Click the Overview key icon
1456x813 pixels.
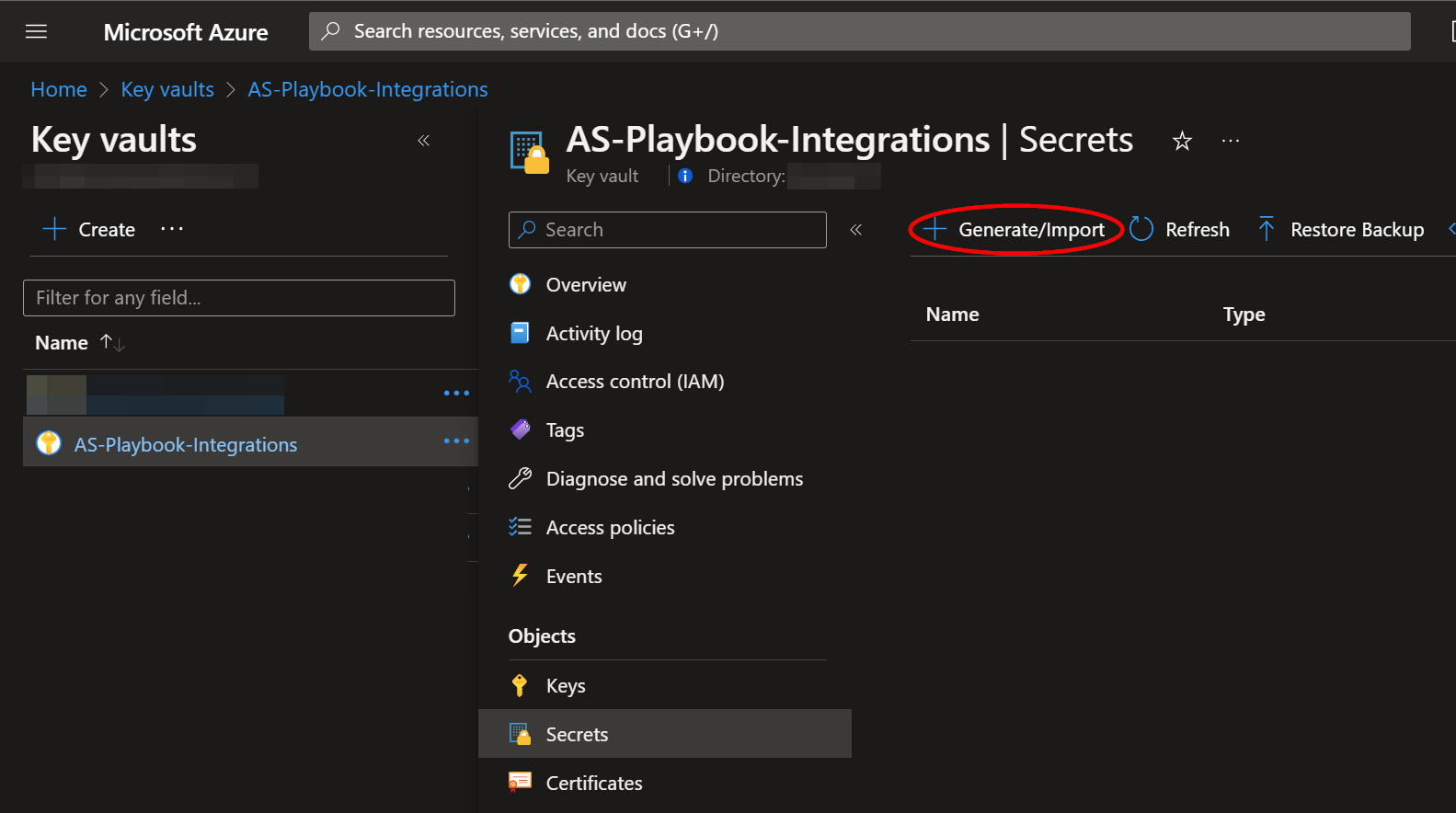tap(520, 284)
